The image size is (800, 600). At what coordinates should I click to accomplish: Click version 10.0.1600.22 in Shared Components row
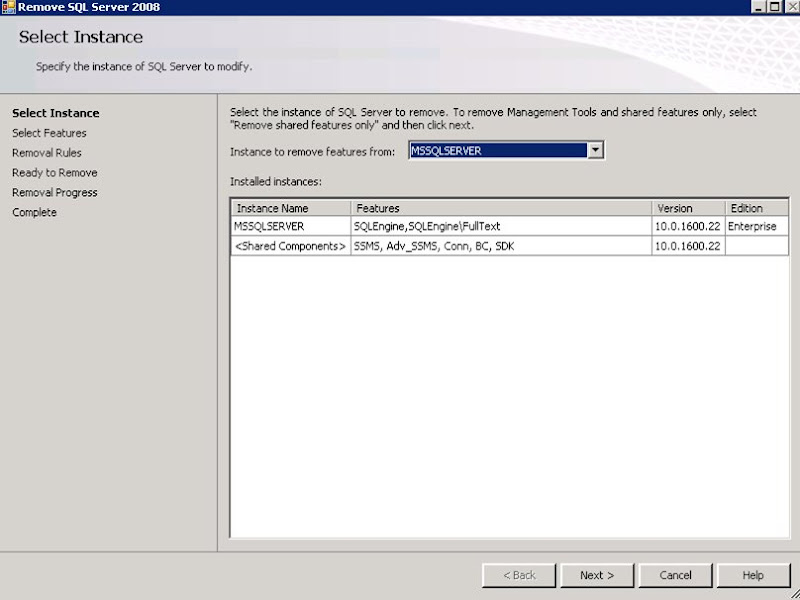[687, 246]
